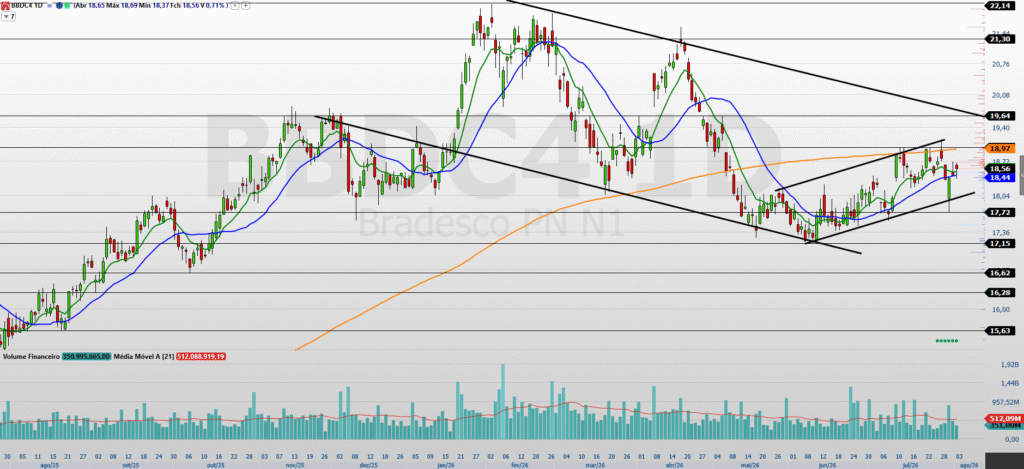This screenshot has height=469, width=1024.
Task: Click the Volume Financeiro indicator label
Action: (x=32, y=357)
